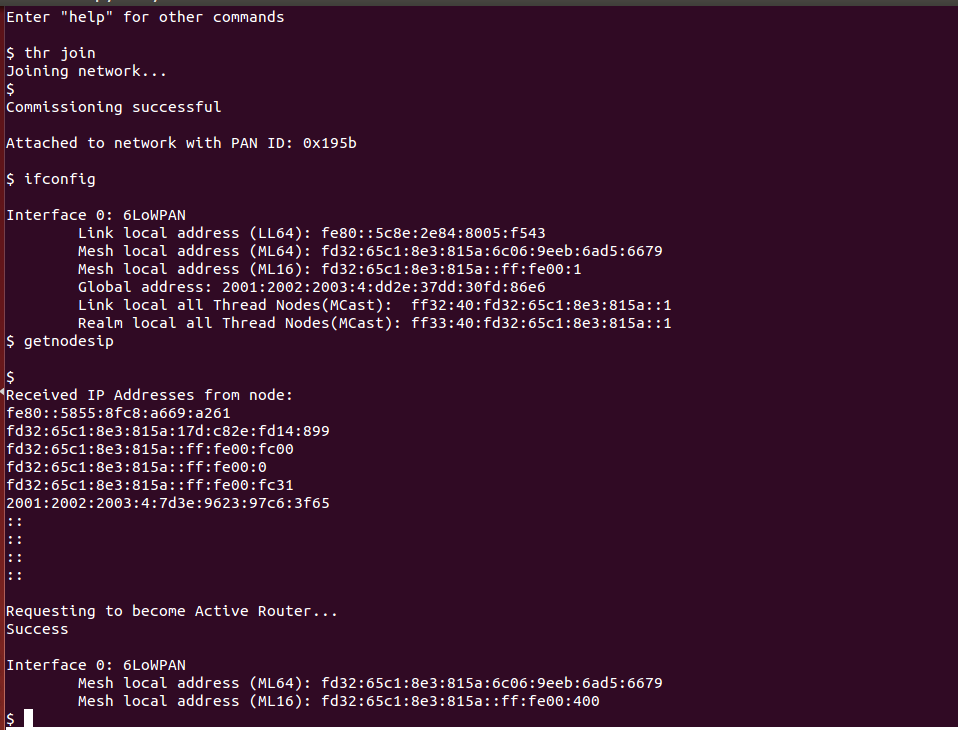Image resolution: width=958 pixels, height=730 pixels.
Task: Click the "Commissioning successful" message
Action: pos(113,107)
